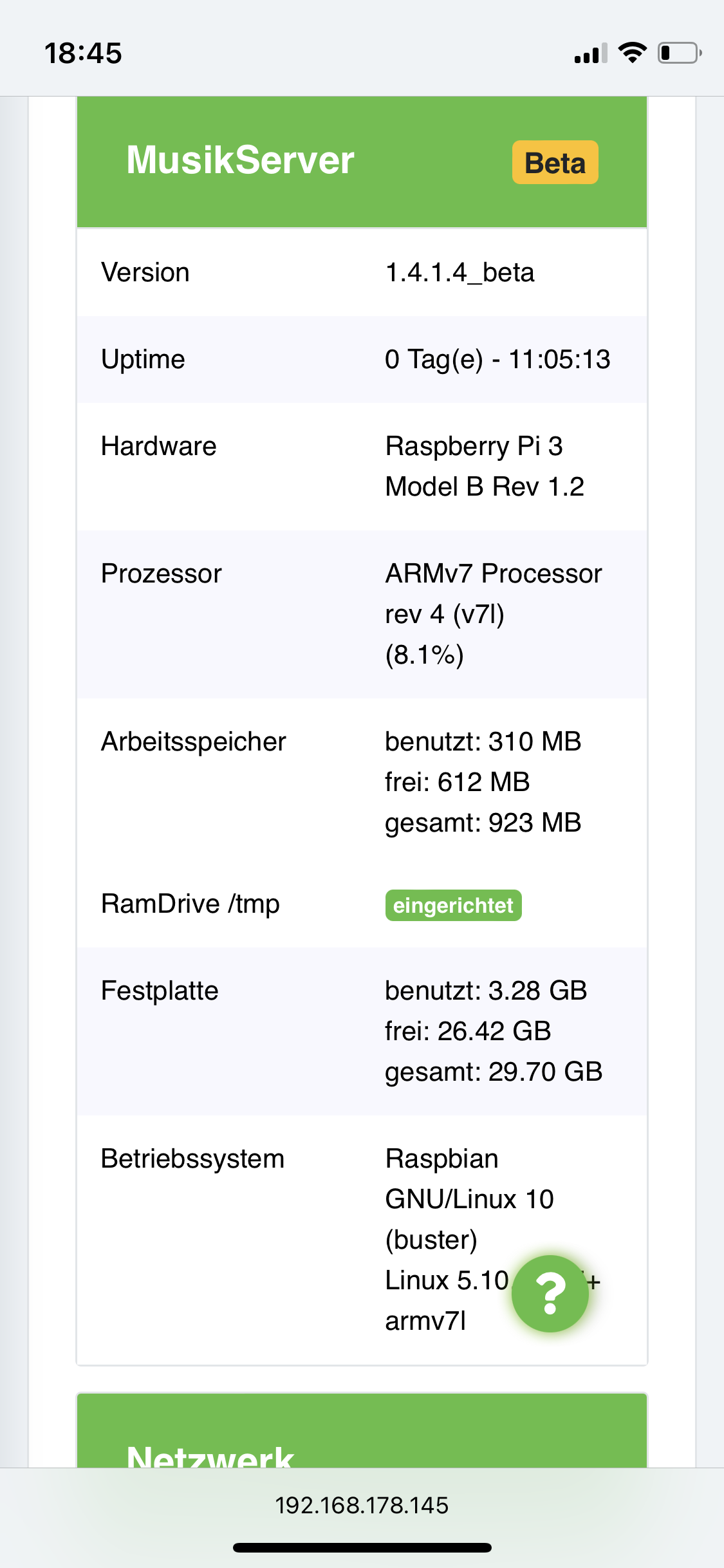
Task: Tap the 192.168.178.145 address bar
Action: click(x=362, y=1506)
